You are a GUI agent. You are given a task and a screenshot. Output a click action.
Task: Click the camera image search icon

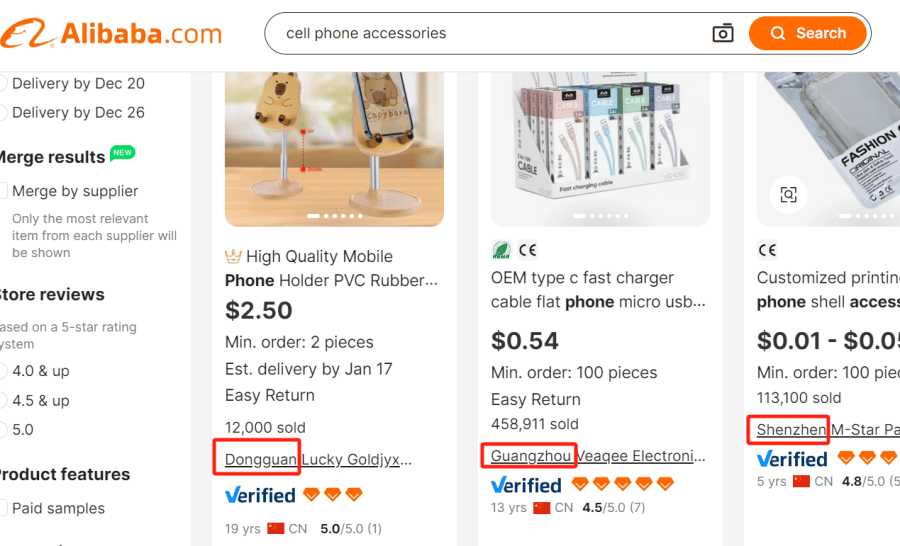click(722, 33)
